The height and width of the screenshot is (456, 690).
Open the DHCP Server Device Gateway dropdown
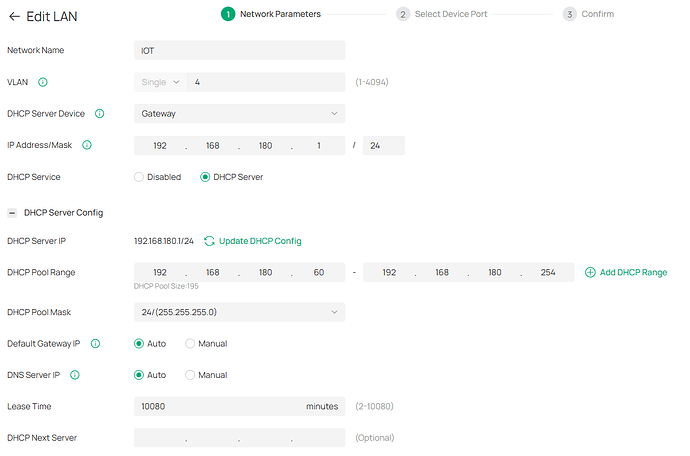(x=239, y=114)
